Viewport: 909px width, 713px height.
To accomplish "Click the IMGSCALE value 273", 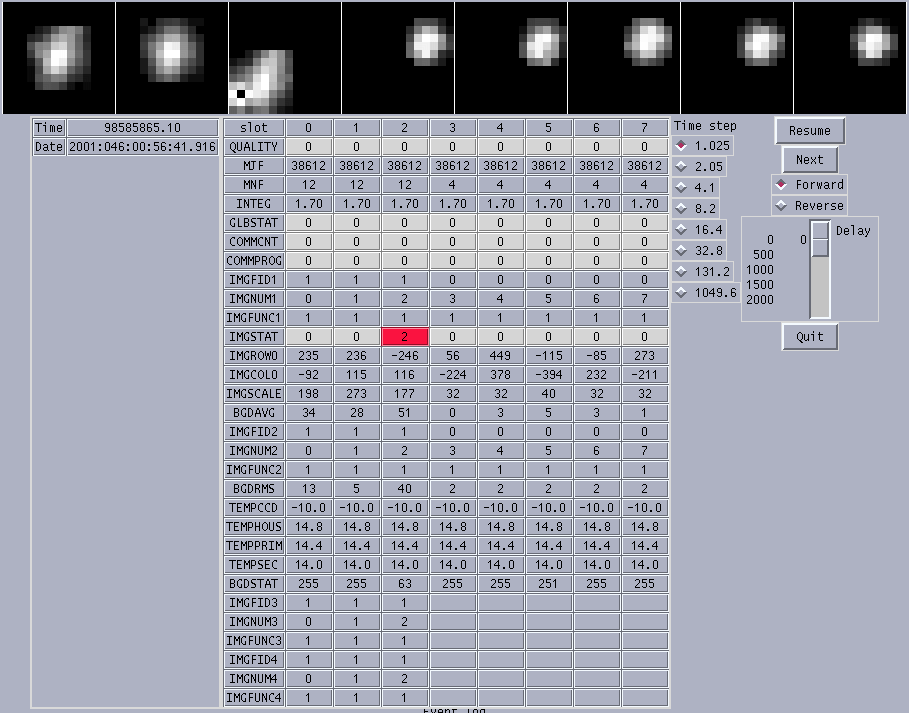I will tap(357, 394).
